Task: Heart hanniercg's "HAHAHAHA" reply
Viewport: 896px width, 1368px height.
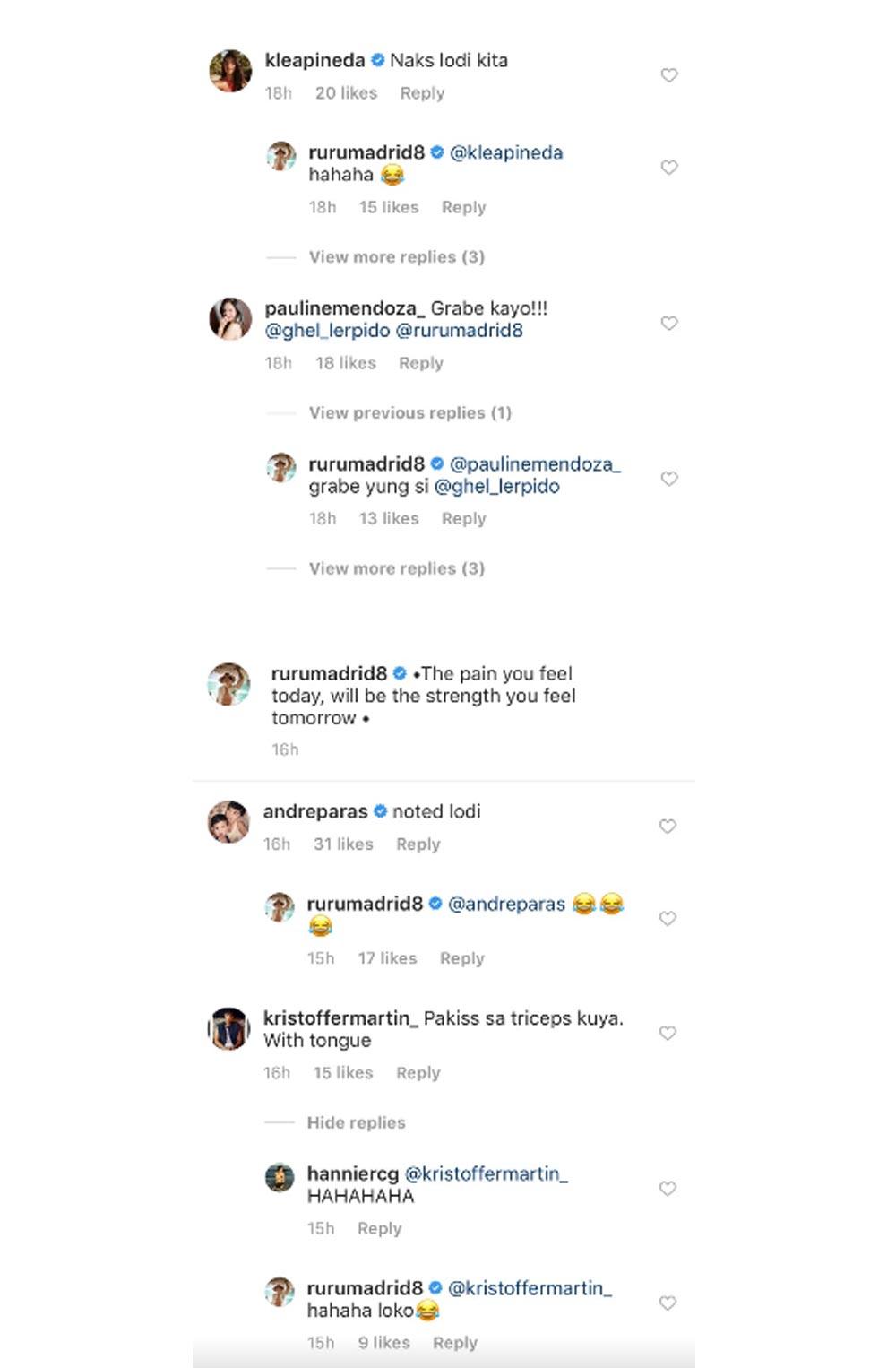Action: (x=667, y=1189)
